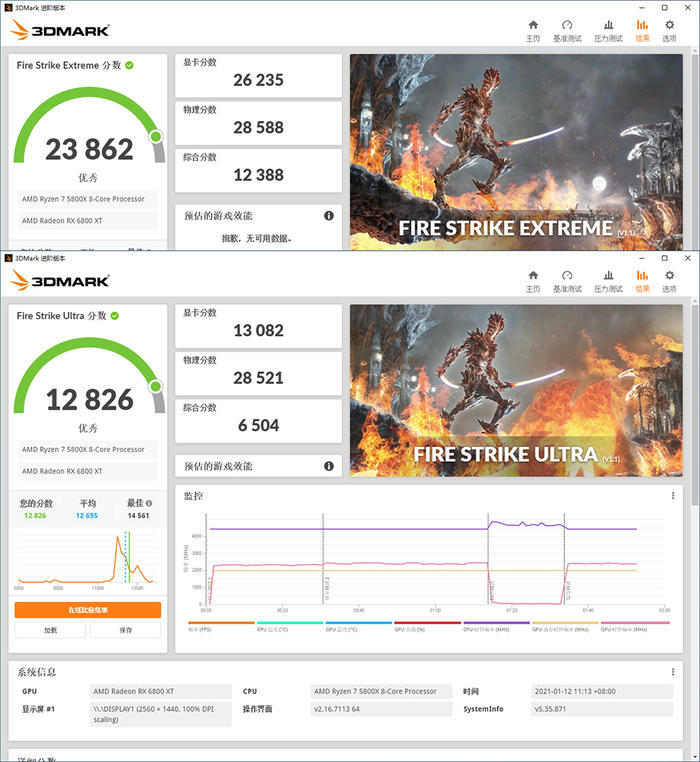Select 结果 results icon in Fire Strike Extreme window
This screenshot has height=762, width=700.
click(x=642, y=31)
